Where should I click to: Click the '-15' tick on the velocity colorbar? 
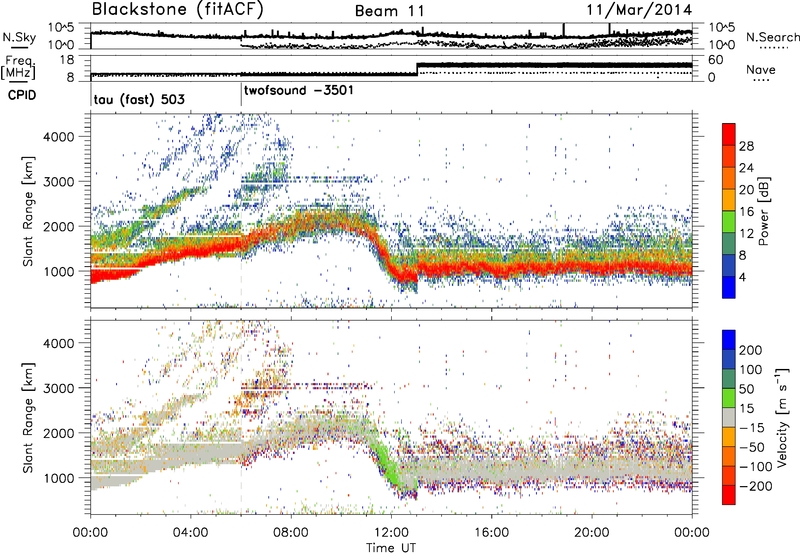(x=752, y=428)
